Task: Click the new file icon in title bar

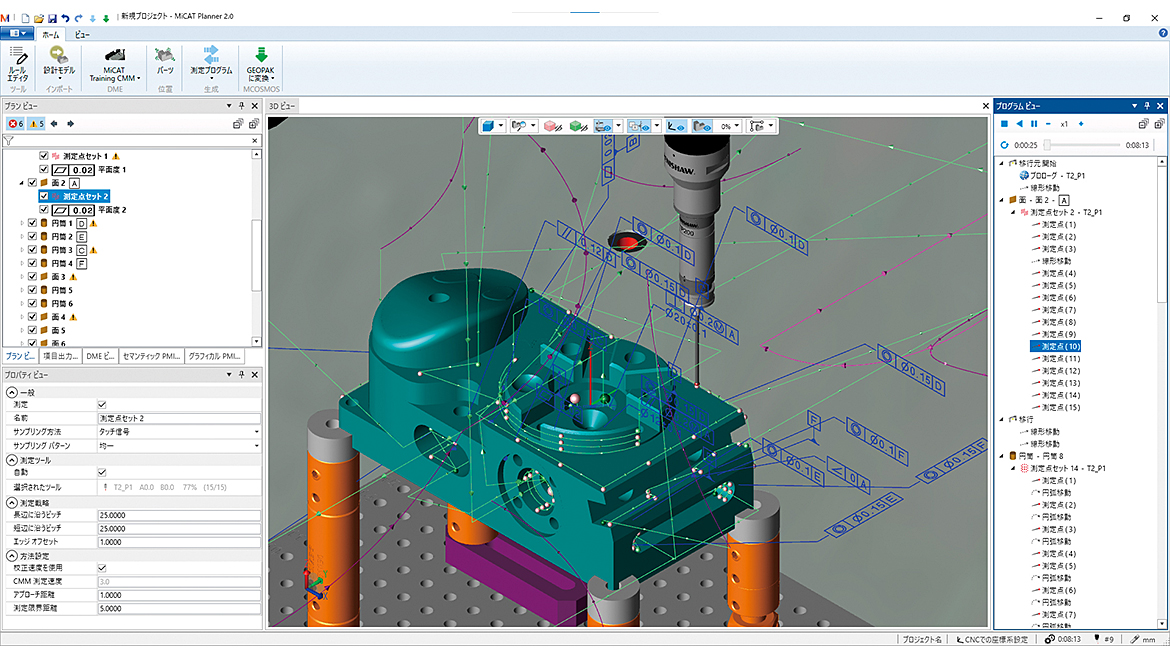Action: click(x=25, y=17)
